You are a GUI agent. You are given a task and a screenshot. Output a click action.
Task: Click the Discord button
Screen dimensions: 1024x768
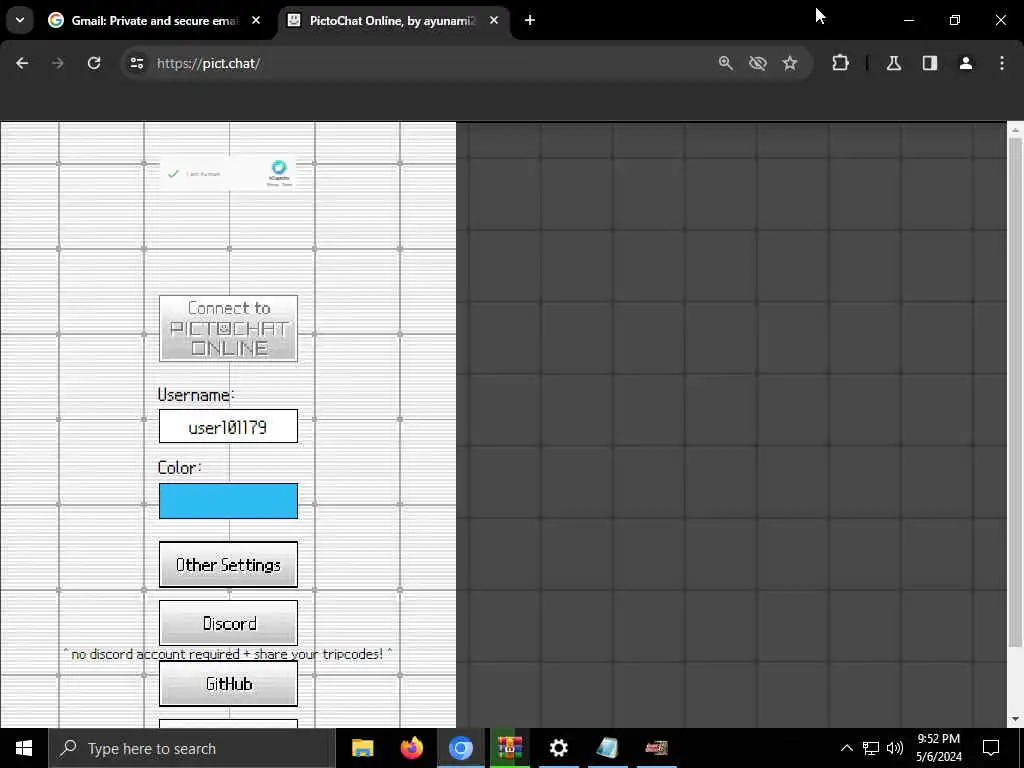(x=229, y=623)
